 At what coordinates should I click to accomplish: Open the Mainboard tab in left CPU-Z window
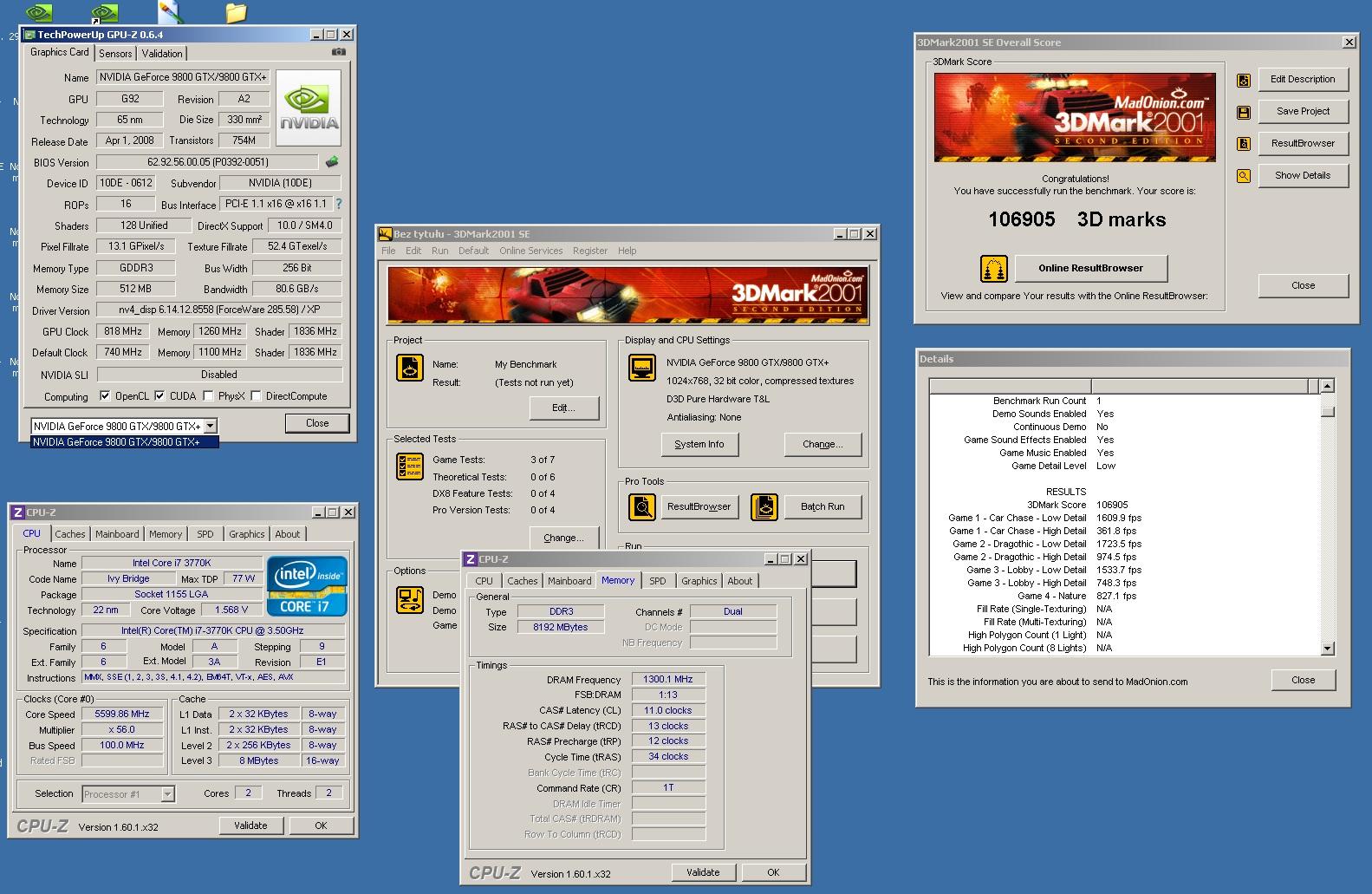[x=117, y=534]
